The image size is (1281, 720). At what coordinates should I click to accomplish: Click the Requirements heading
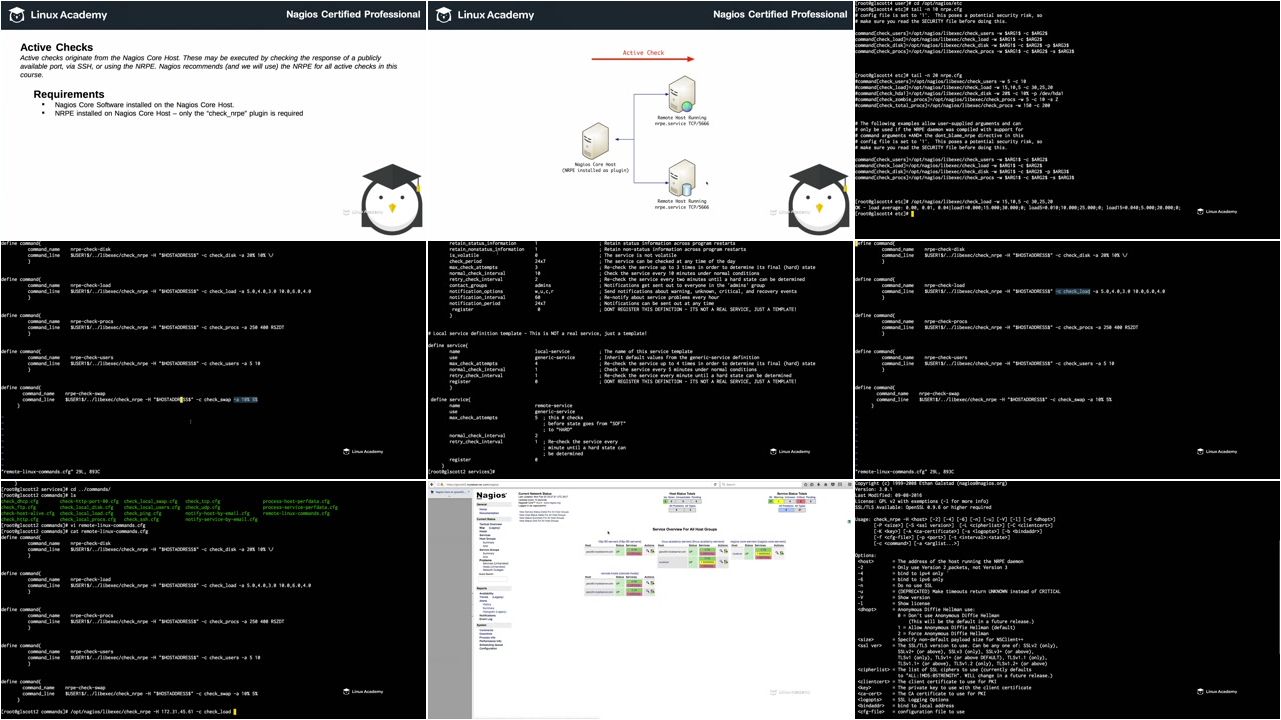[68, 94]
